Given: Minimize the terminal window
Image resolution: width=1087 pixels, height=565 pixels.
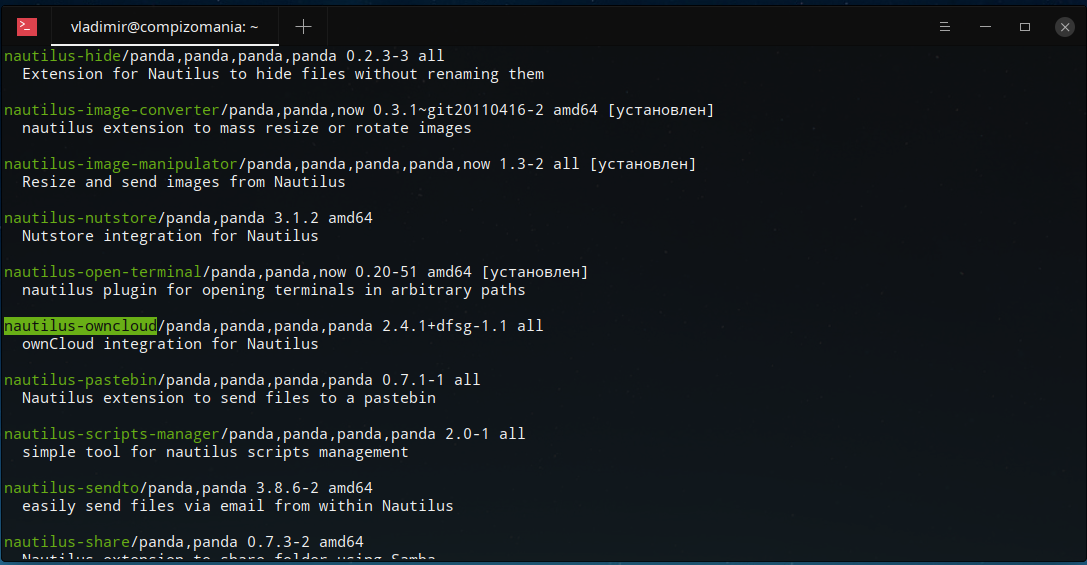Looking at the screenshot, I should [x=985, y=27].
